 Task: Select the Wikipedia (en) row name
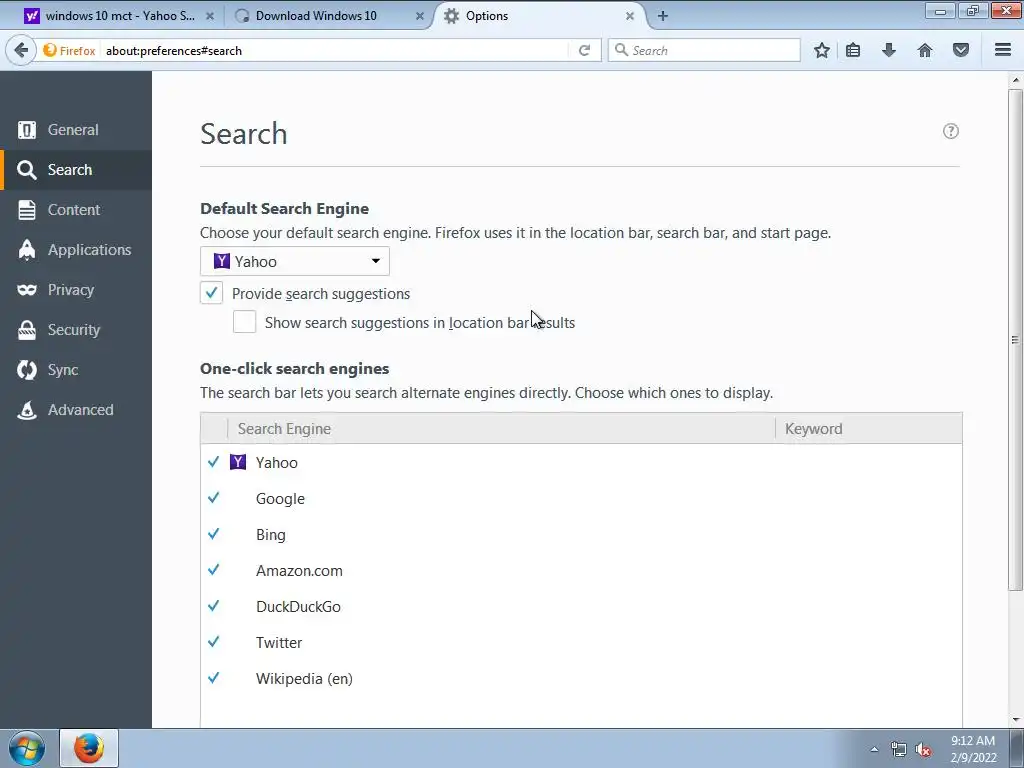pyautogui.click(x=304, y=679)
